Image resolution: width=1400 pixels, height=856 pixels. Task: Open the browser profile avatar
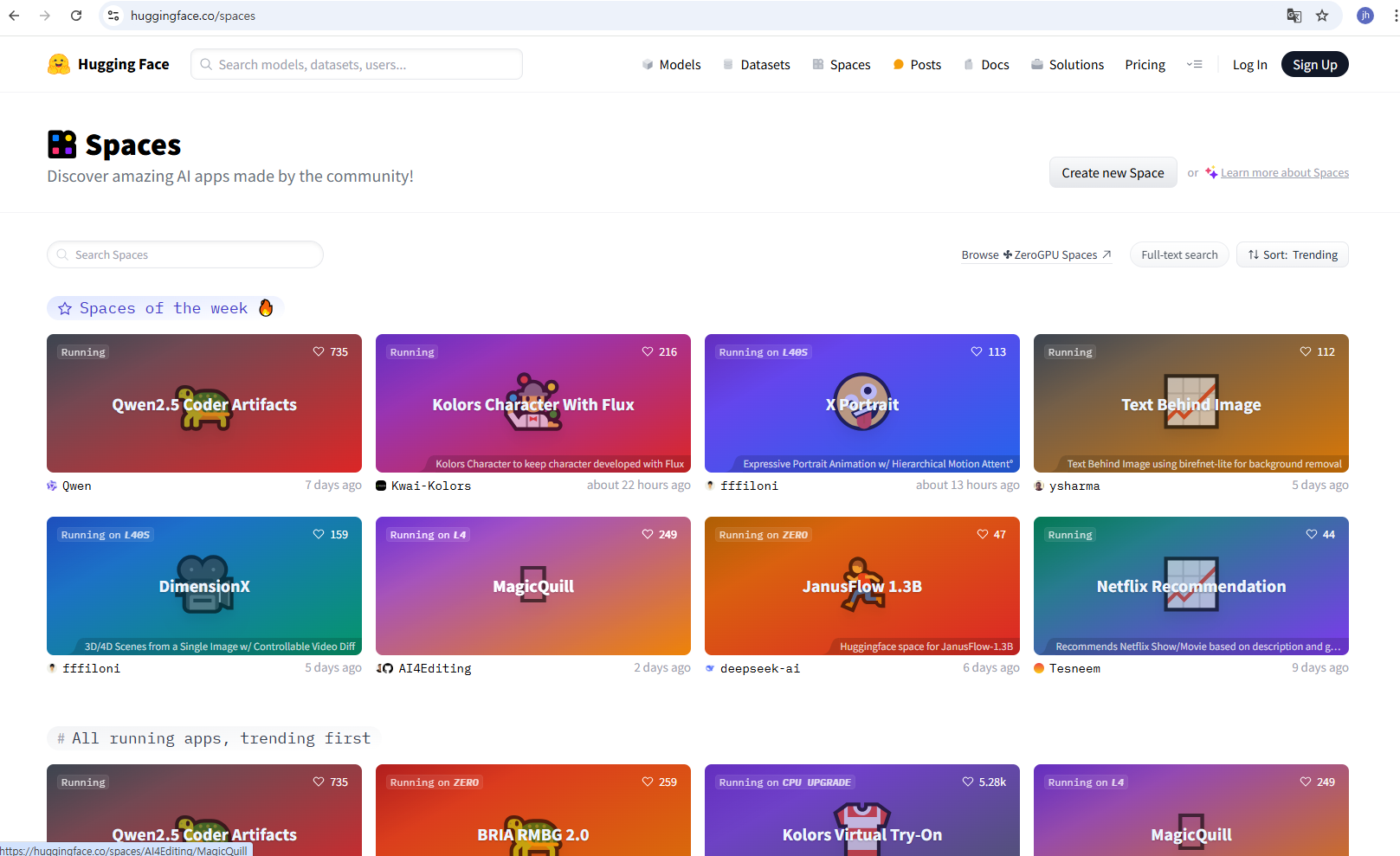[x=1365, y=16]
